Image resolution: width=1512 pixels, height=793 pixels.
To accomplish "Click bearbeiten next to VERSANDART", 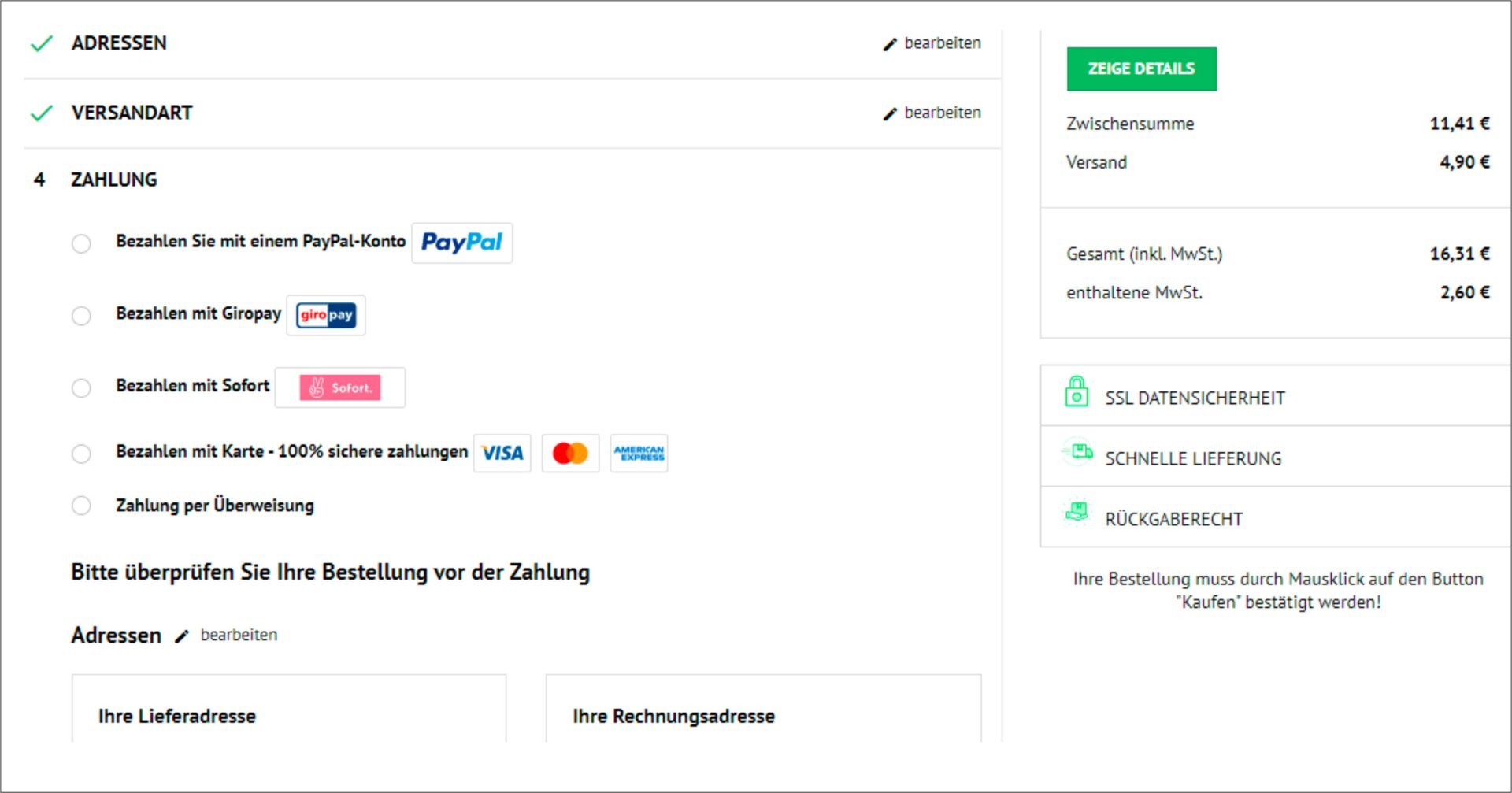I will pos(933,113).
